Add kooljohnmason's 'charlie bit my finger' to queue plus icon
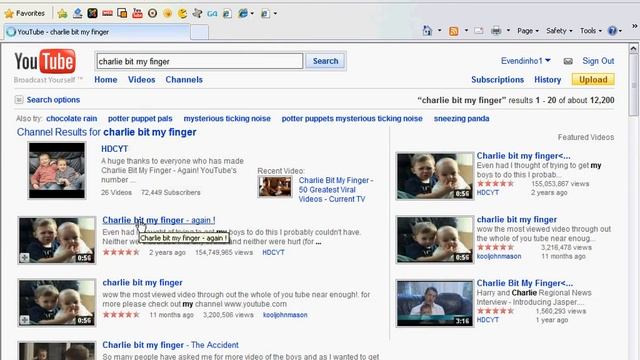 [24, 320]
